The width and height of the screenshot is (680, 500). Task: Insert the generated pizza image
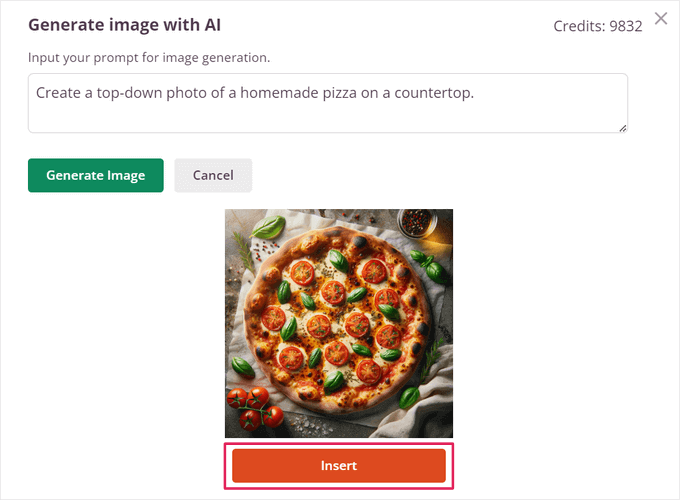[339, 466]
